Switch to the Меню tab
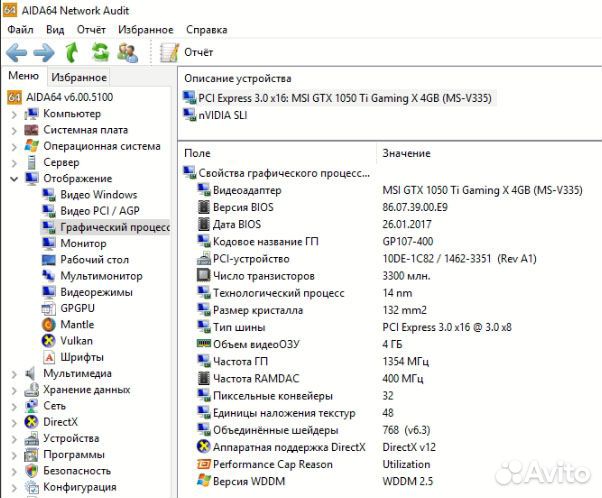The height and width of the screenshot is (498, 602). (23, 76)
